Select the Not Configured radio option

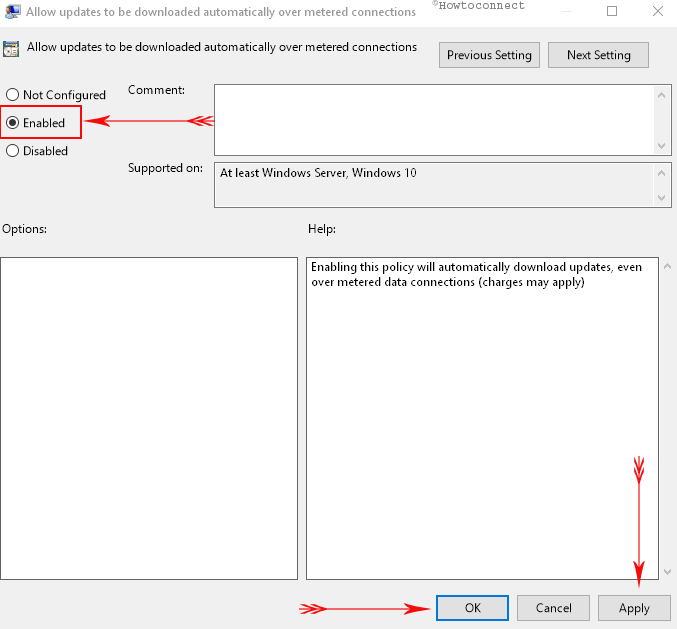click(56, 95)
